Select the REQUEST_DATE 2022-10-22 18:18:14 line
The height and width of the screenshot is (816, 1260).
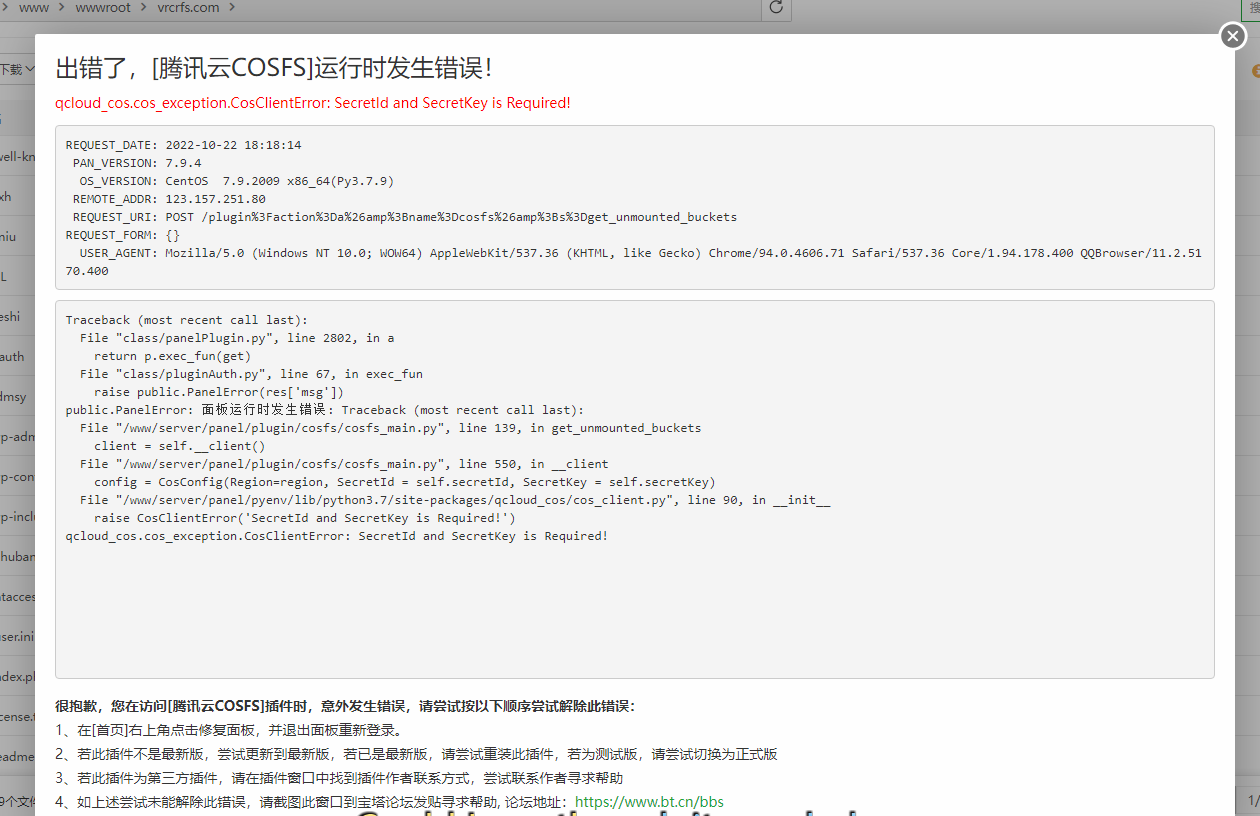click(x=183, y=145)
